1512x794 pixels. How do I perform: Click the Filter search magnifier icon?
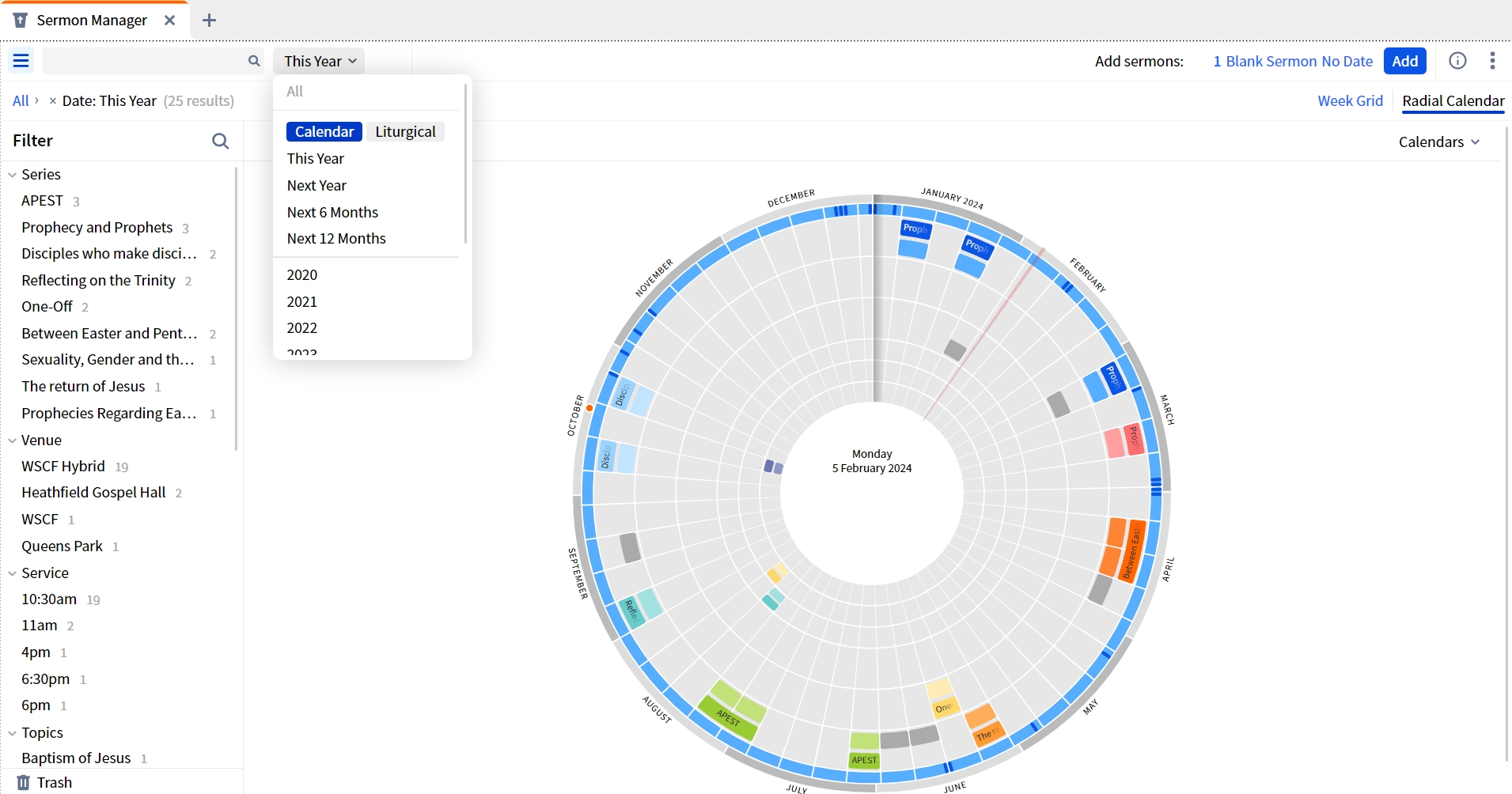coord(220,141)
